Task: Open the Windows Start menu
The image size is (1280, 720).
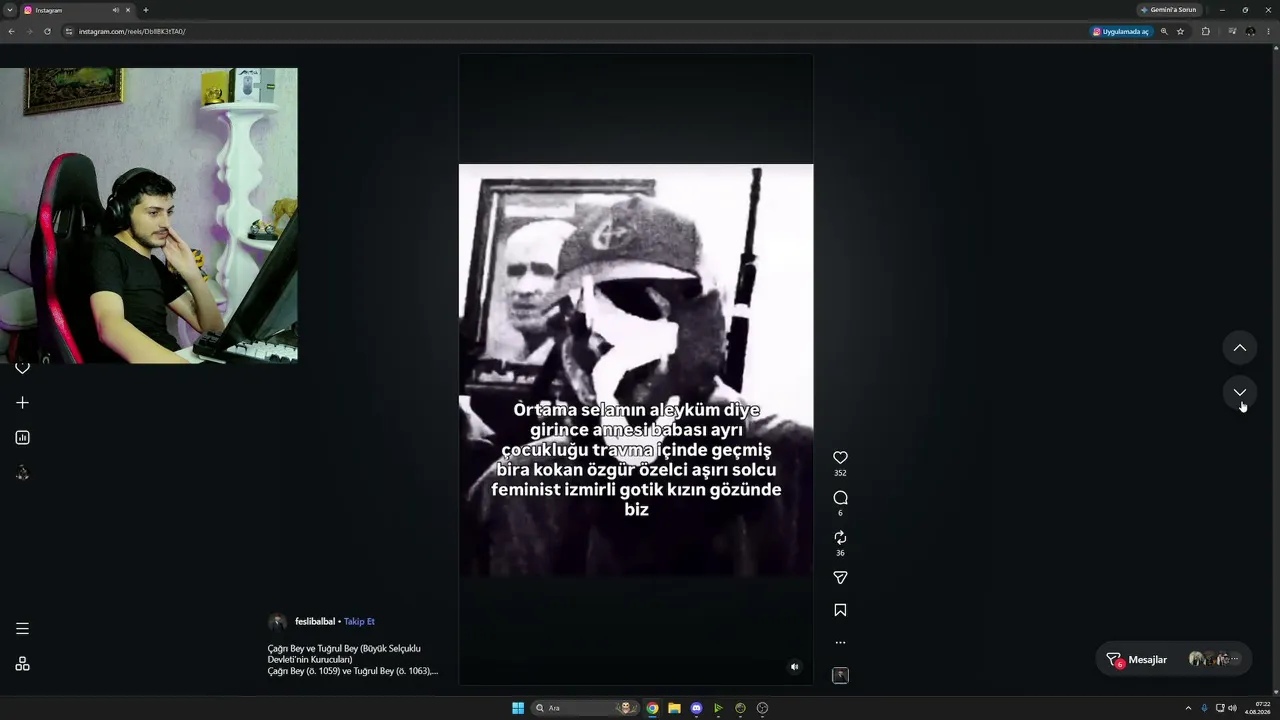Action: (x=518, y=708)
